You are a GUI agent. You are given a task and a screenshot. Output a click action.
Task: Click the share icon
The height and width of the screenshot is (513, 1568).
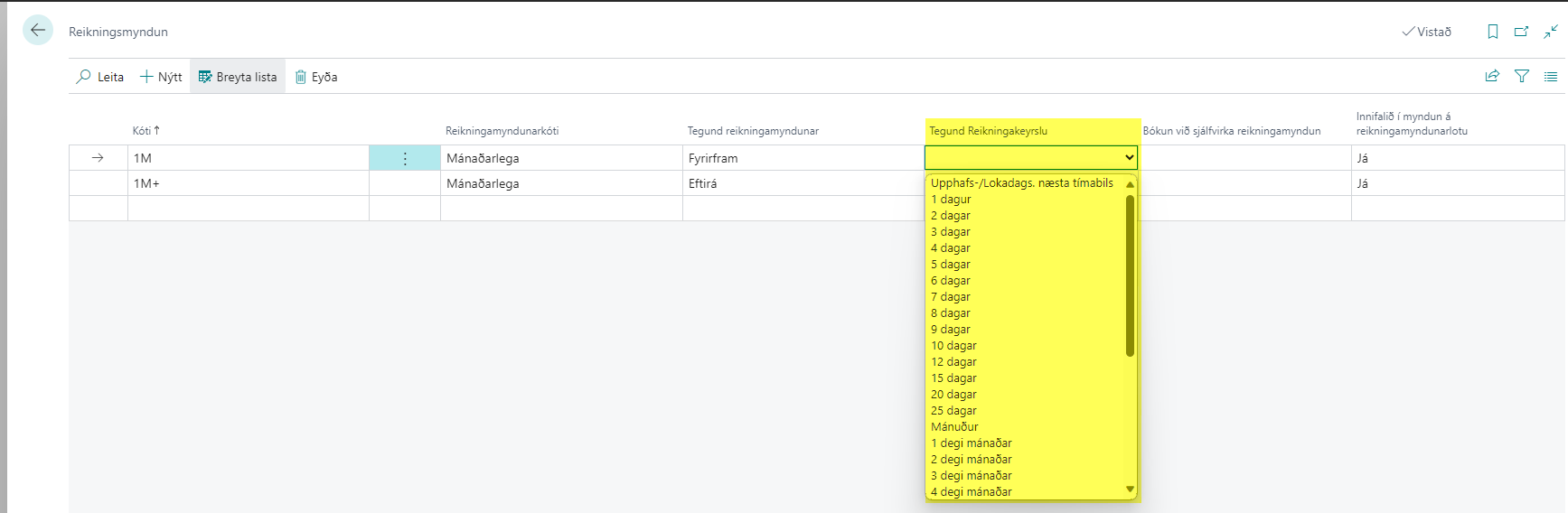(x=1492, y=77)
